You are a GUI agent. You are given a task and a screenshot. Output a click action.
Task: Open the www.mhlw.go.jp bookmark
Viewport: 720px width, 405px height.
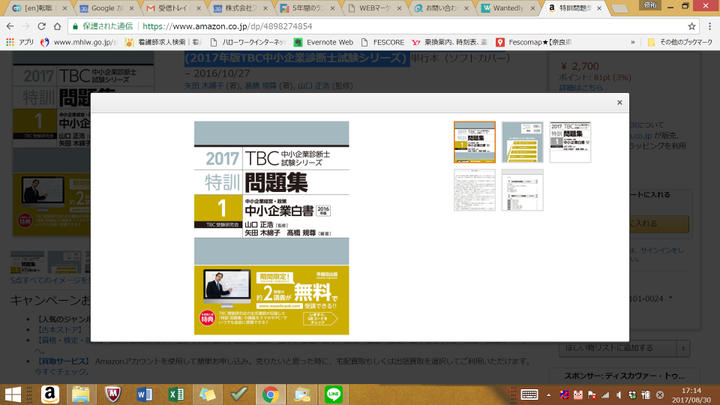pos(79,42)
